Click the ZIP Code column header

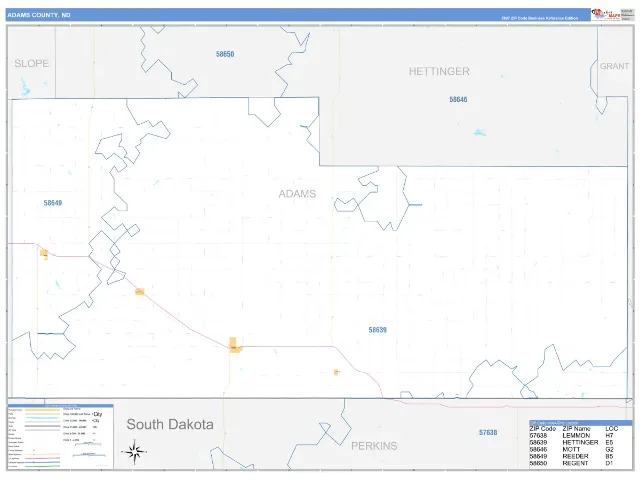542,429
